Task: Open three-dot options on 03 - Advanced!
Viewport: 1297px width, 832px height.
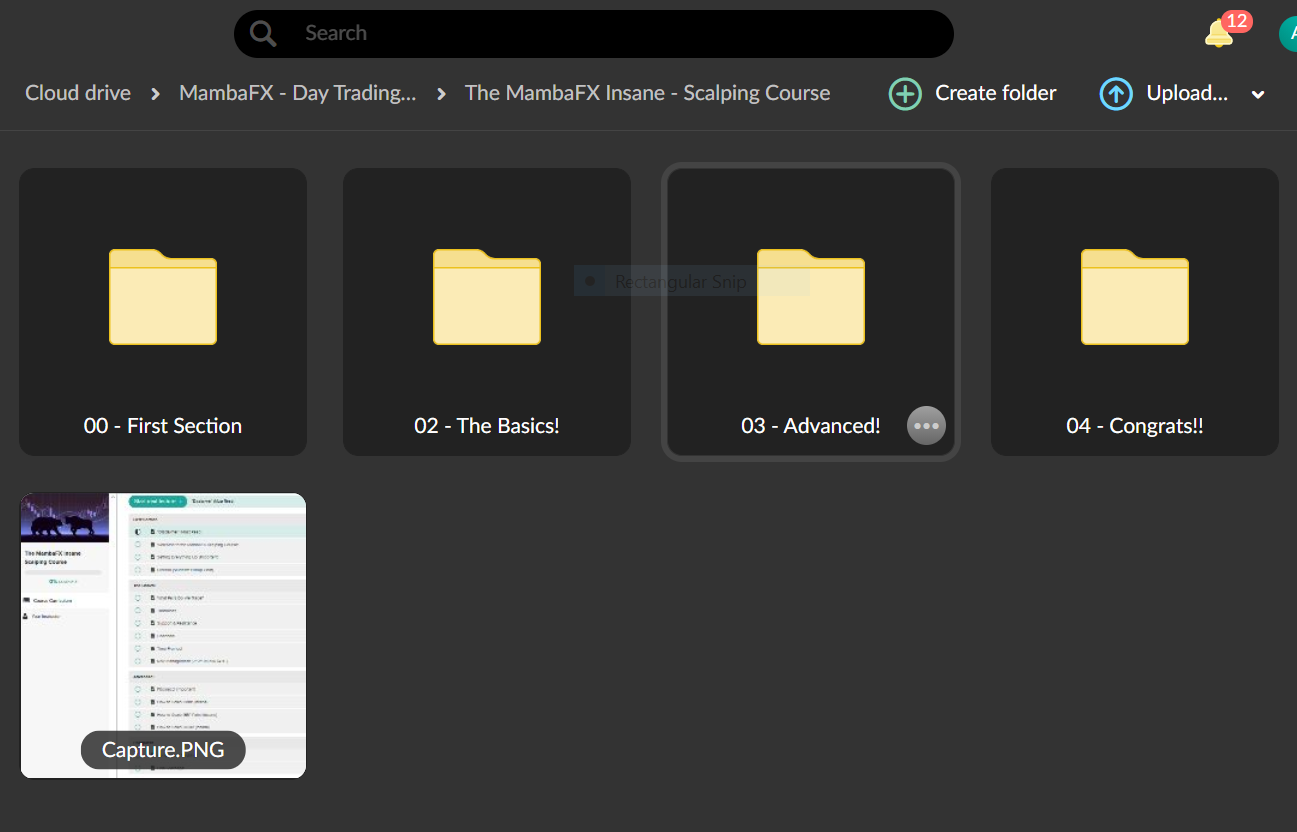Action: 926,426
